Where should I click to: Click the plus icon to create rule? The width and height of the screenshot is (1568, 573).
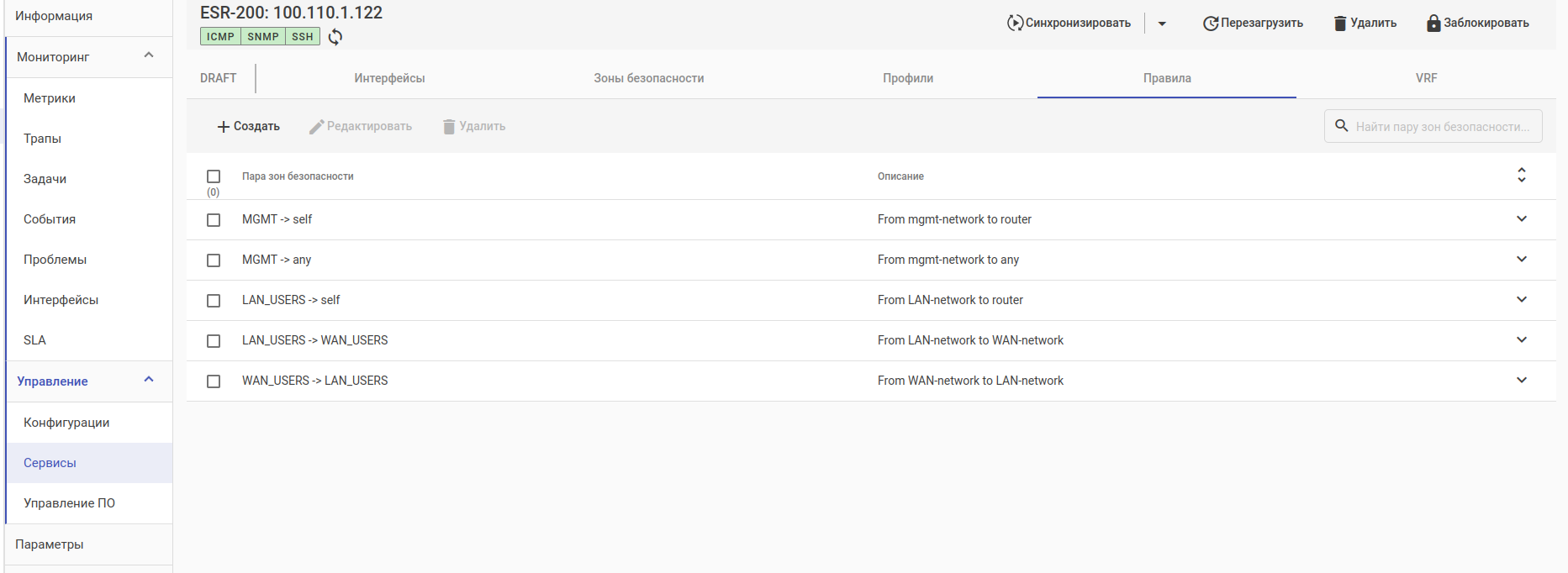[x=224, y=127]
